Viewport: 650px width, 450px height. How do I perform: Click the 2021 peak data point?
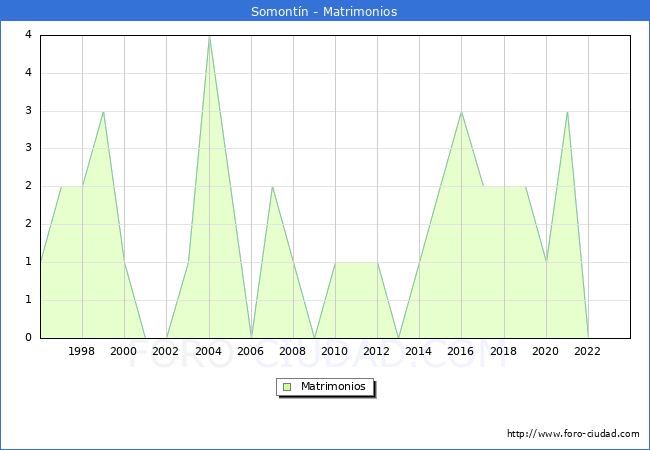(567, 111)
